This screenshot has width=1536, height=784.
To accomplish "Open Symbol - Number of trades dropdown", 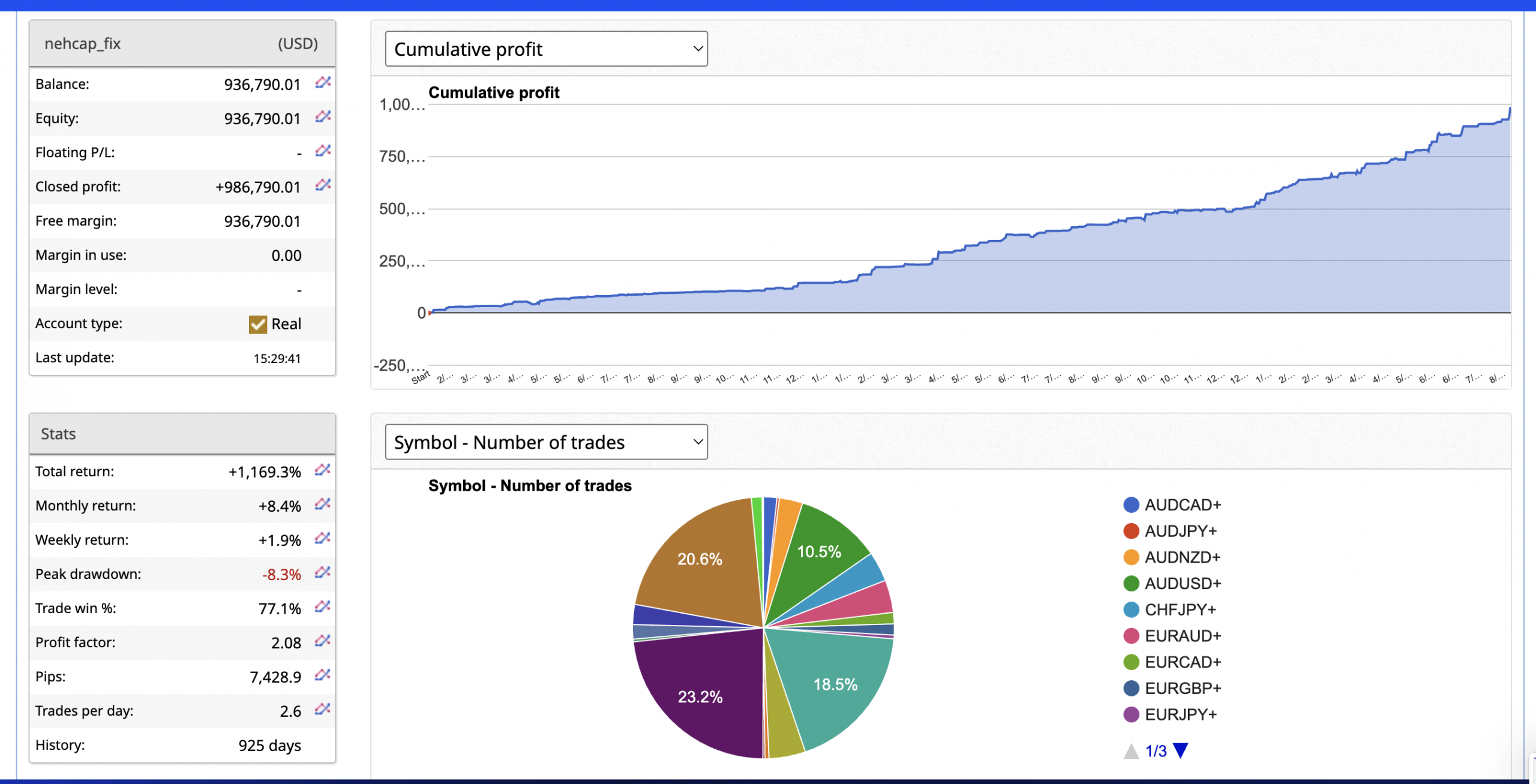I will tap(546, 442).
